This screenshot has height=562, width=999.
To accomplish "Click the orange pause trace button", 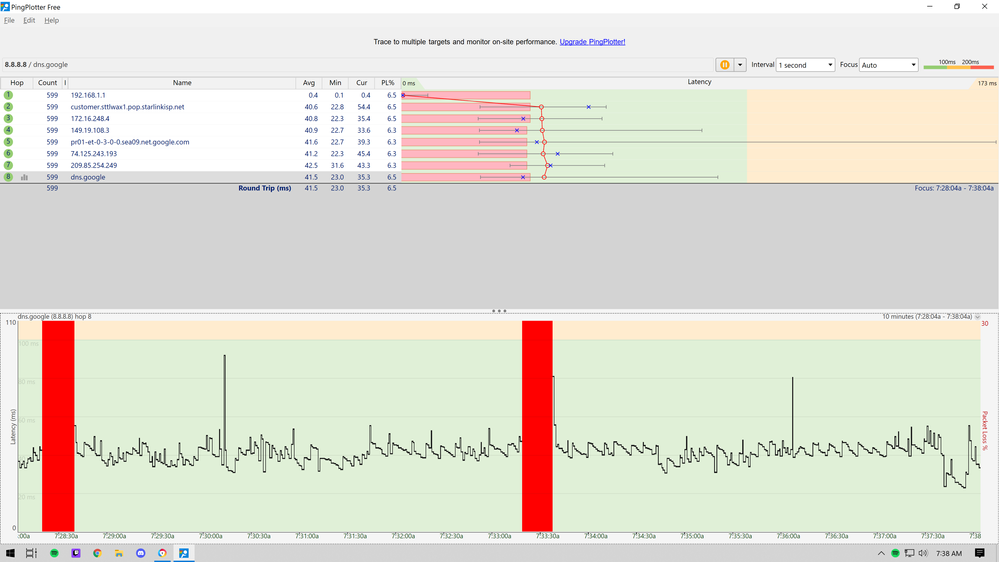I will 724,65.
